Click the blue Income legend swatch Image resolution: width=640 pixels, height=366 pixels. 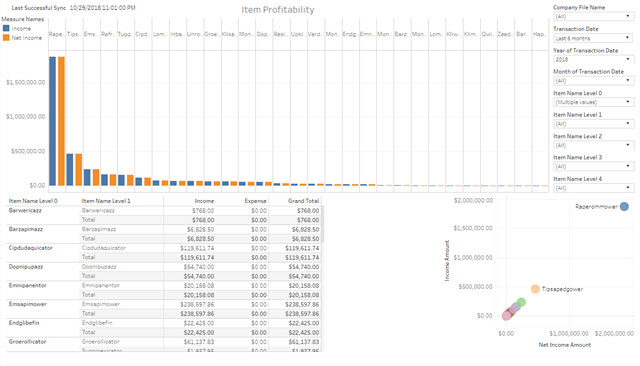point(6,29)
